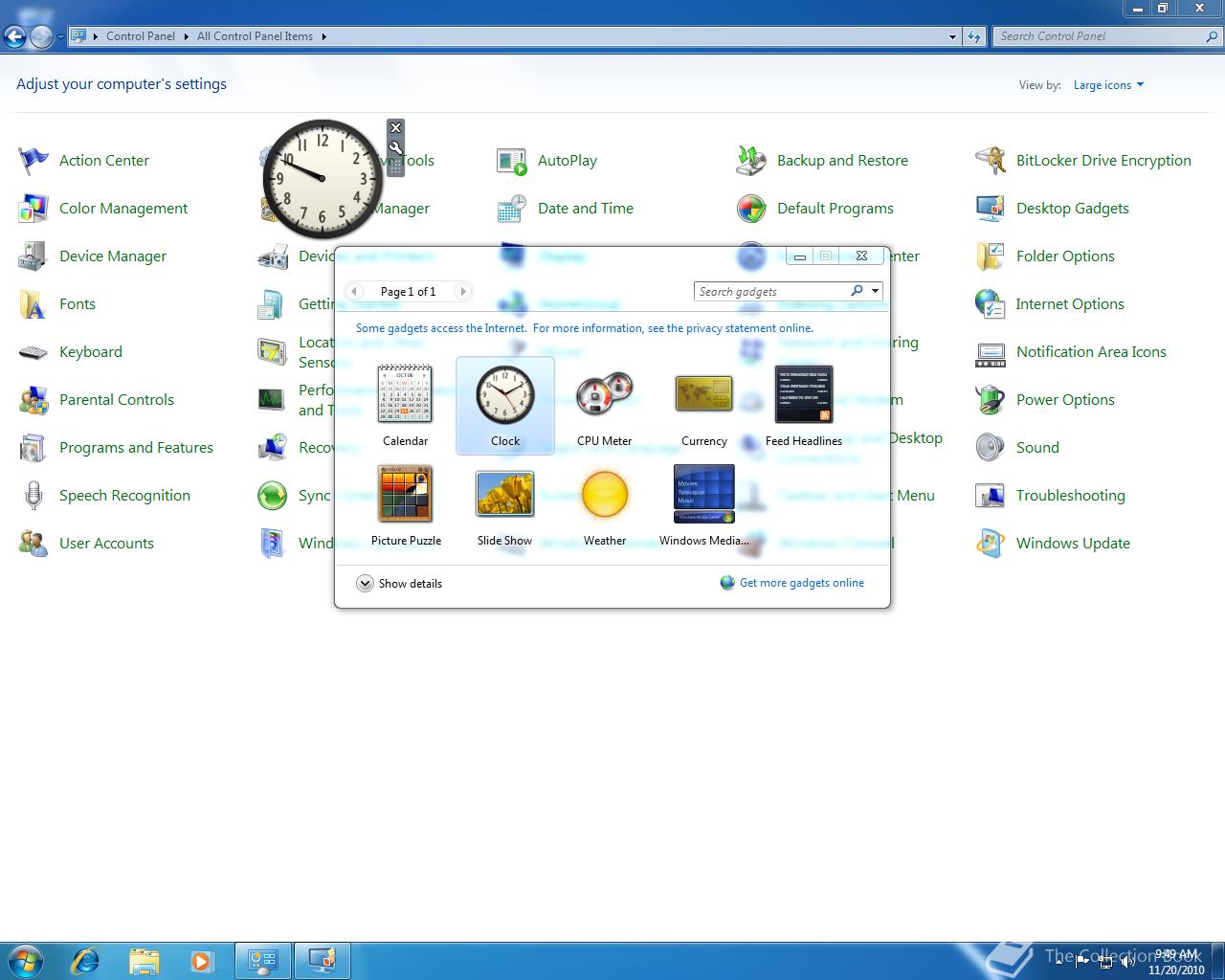
Task: Open the Ease of Access / gadgets taskbar button
Action: pyautogui.click(x=322, y=960)
